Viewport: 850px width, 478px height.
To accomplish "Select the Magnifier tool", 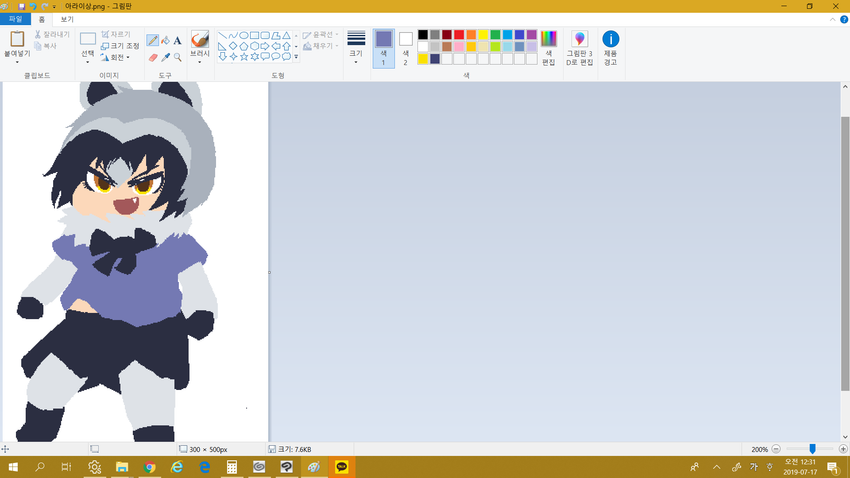I will click(177, 57).
